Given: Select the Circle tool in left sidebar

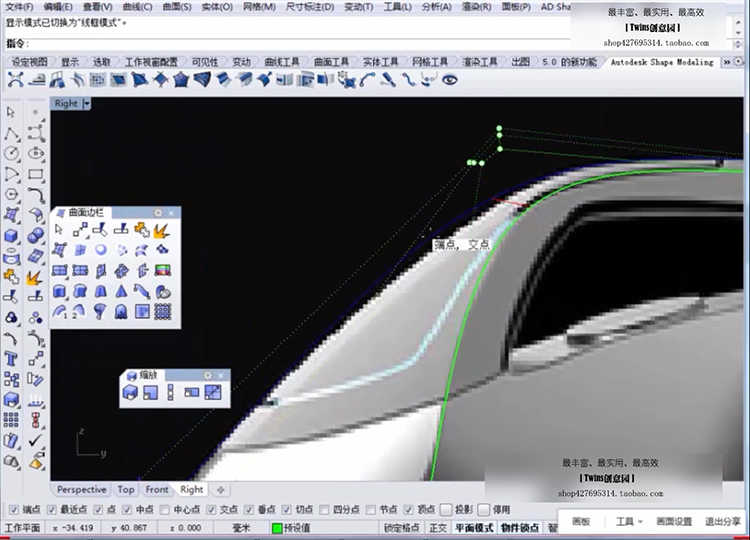Looking at the screenshot, I should point(11,154).
